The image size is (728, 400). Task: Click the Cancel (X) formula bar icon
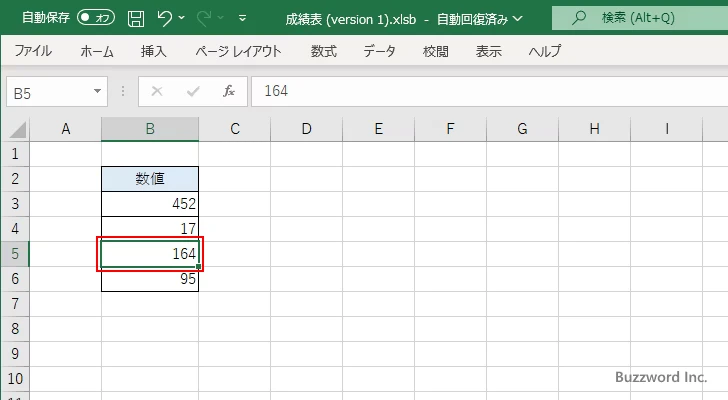click(x=157, y=91)
